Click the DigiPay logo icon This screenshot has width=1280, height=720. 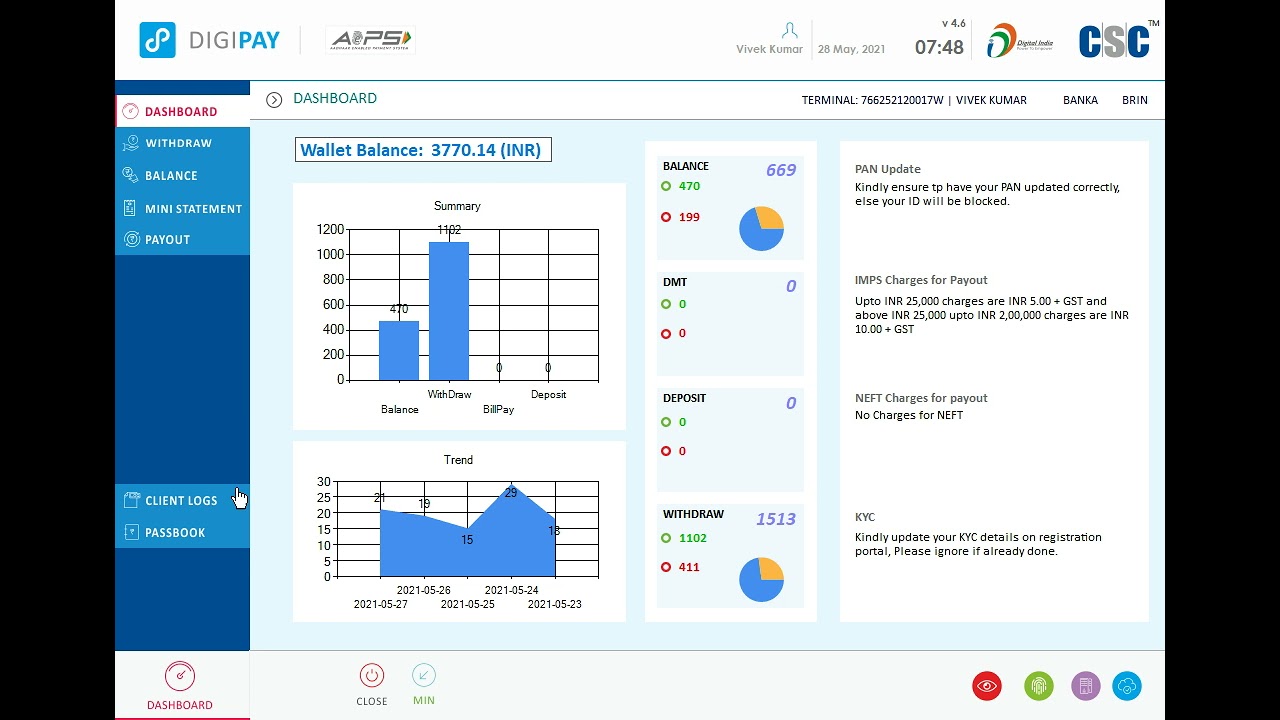coord(158,40)
